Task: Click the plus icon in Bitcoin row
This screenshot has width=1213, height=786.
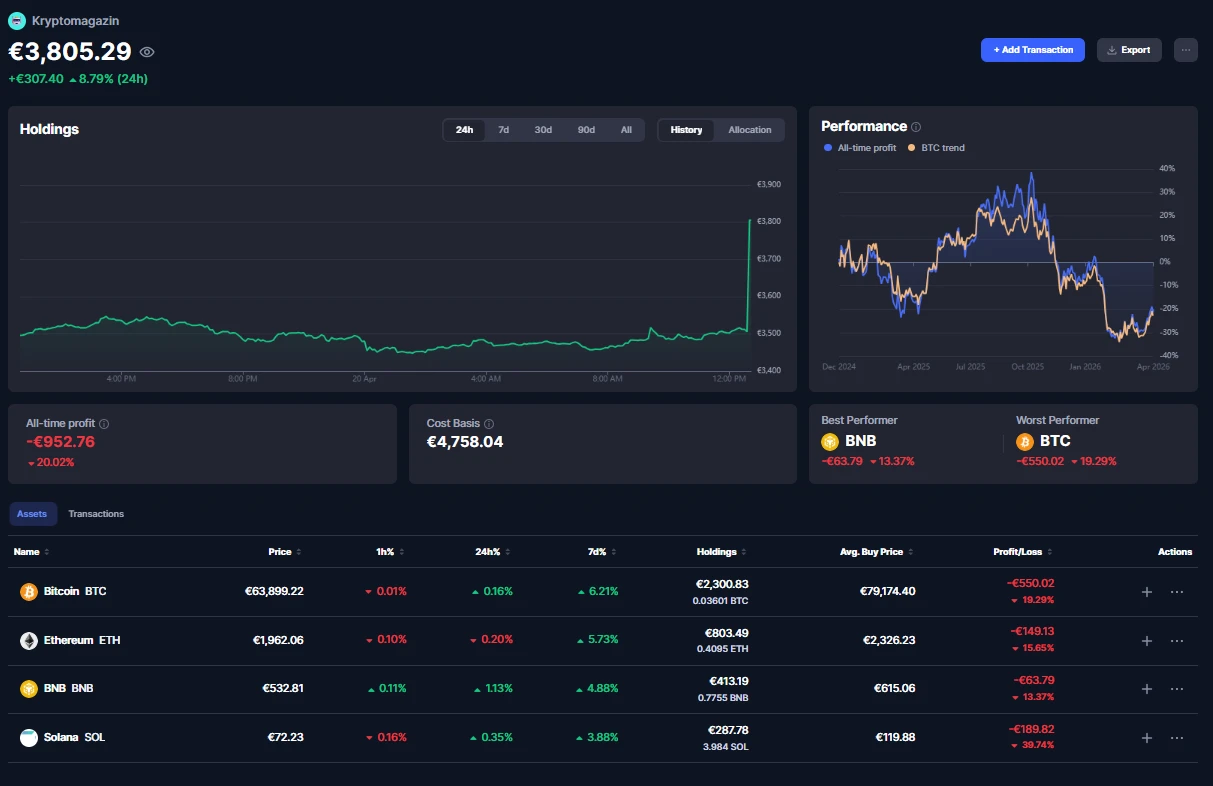Action: point(1147,592)
